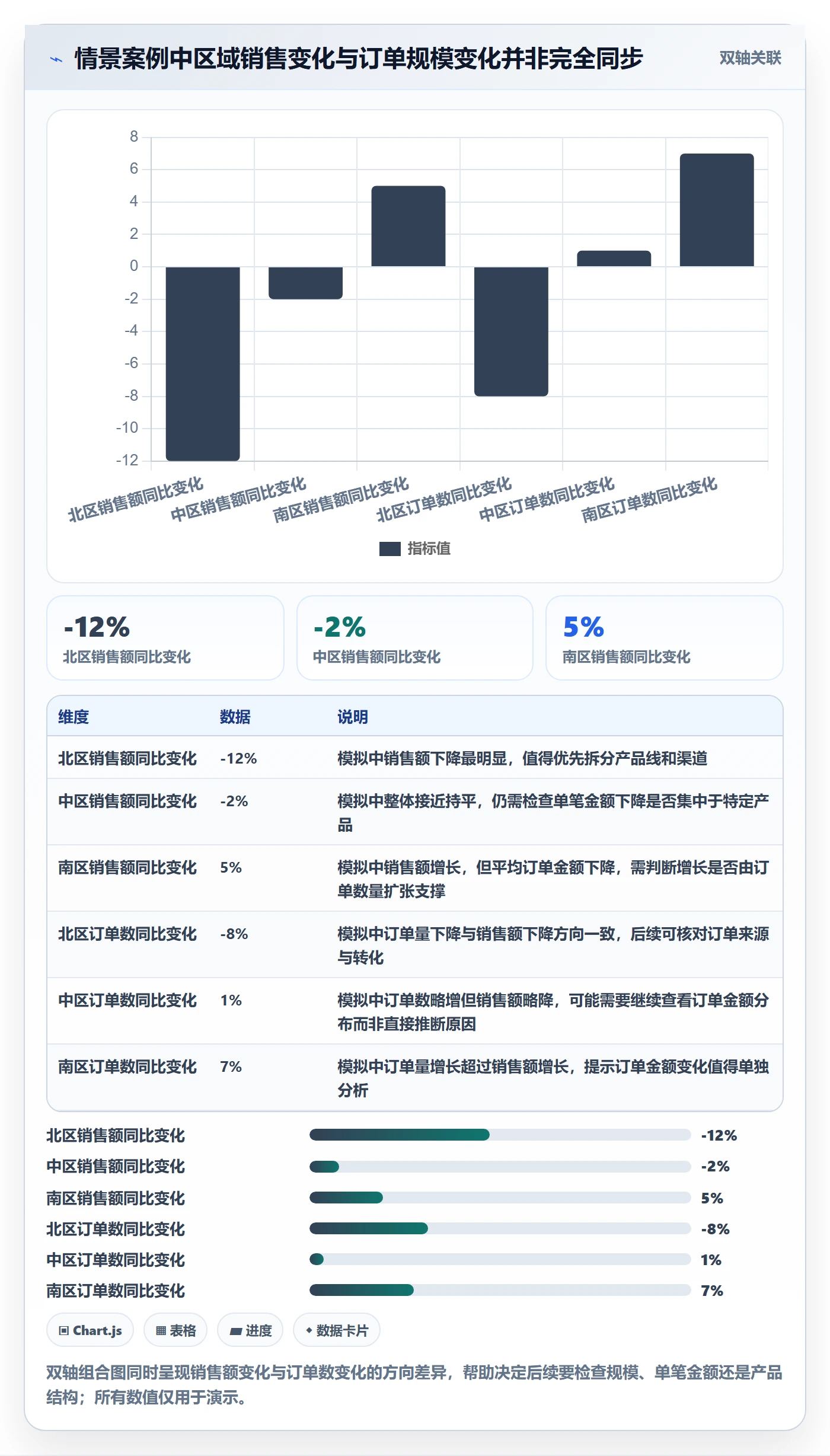Select table row cell 北区订单数同比变化
Viewport: 830px width, 1456px height.
pos(127,934)
